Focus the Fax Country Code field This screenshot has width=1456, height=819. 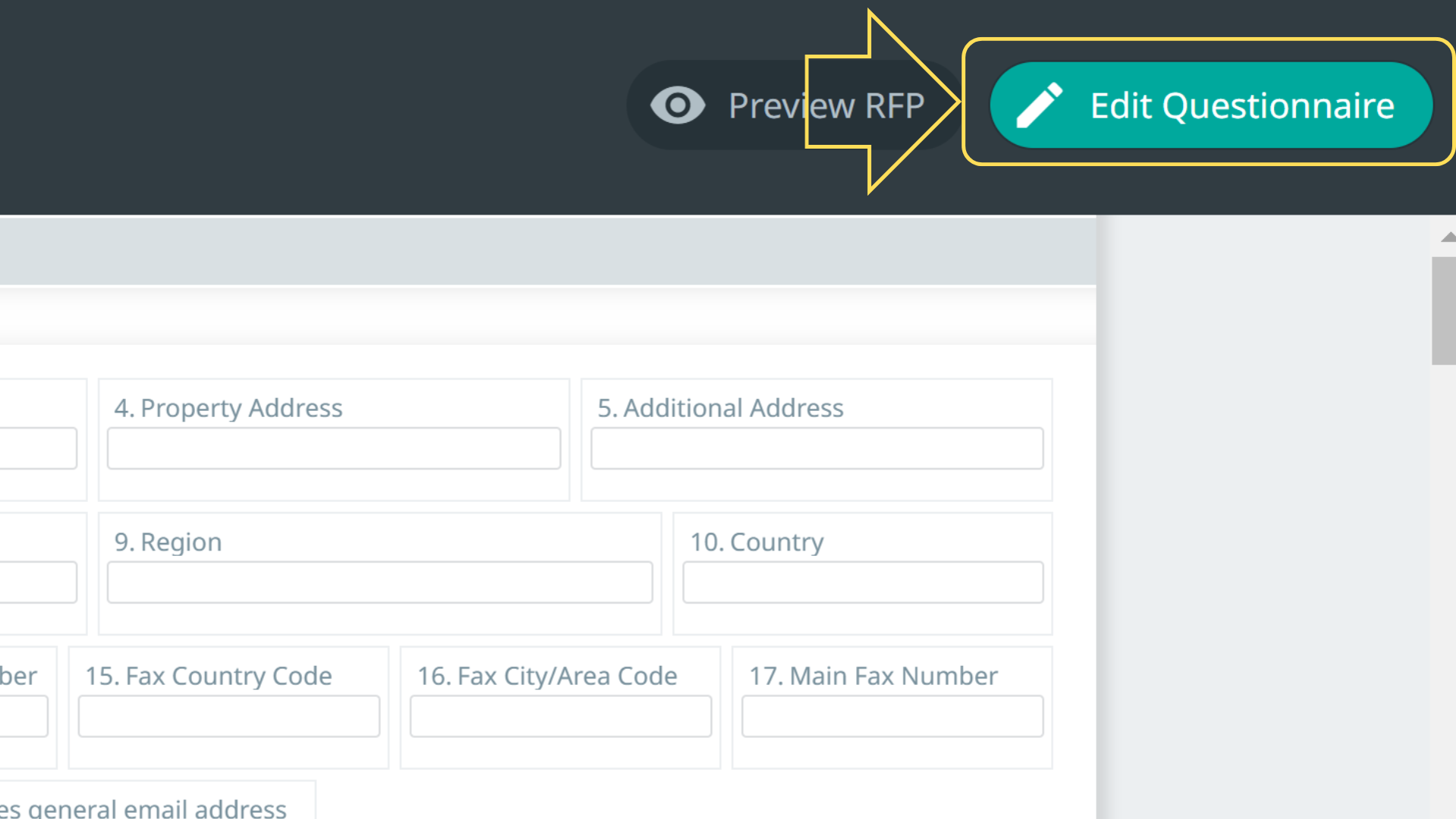click(x=228, y=716)
